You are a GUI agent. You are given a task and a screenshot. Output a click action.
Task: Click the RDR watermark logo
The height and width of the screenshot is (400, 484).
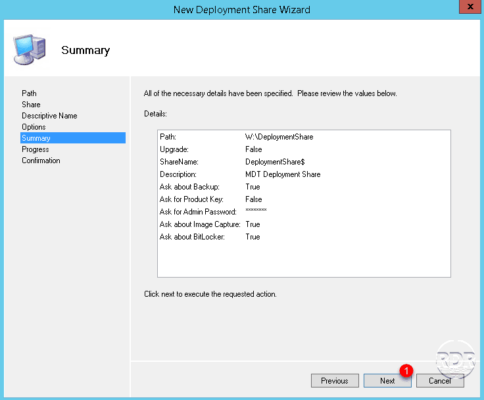[x=455, y=360]
